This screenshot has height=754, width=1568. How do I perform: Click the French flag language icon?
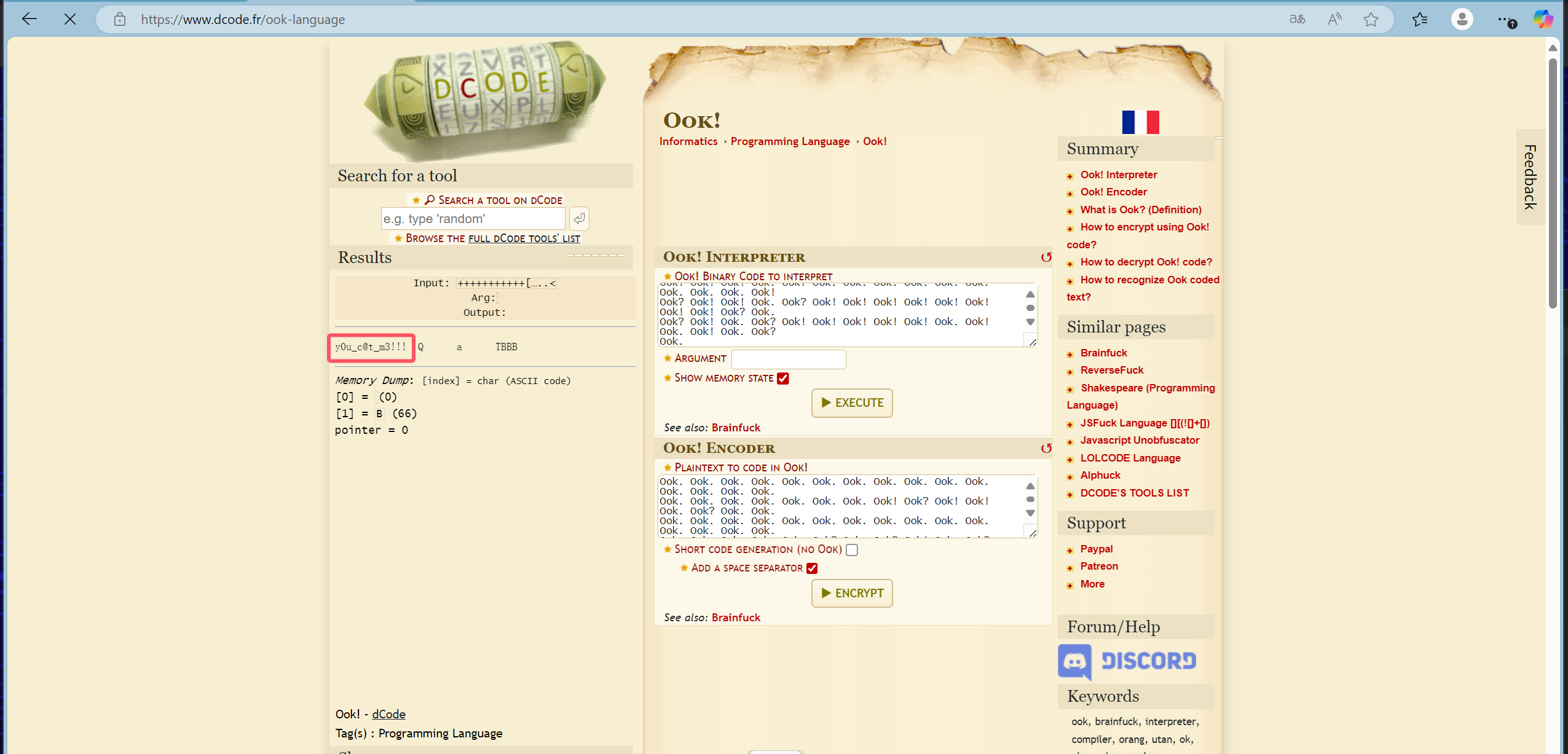(1140, 122)
